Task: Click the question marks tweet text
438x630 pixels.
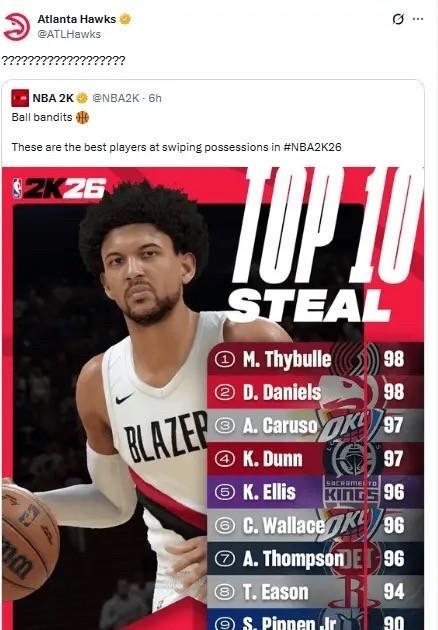Action: [63, 61]
